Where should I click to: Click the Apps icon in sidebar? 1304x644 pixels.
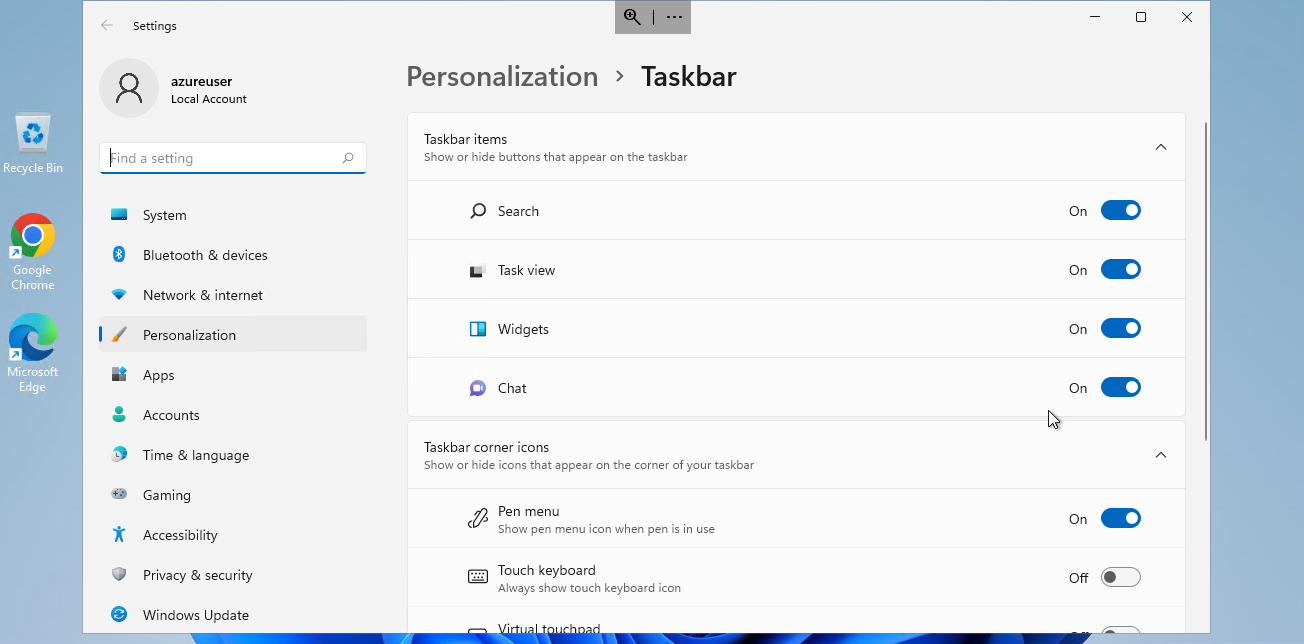pos(119,375)
